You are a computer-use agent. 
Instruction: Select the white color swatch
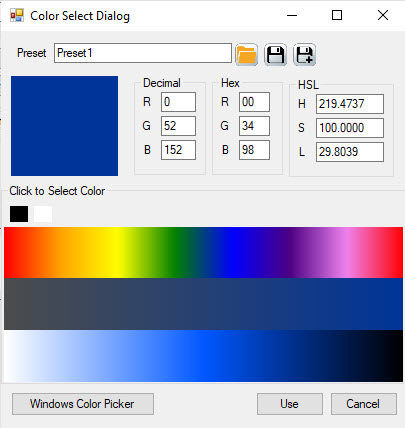pyautogui.click(x=43, y=214)
